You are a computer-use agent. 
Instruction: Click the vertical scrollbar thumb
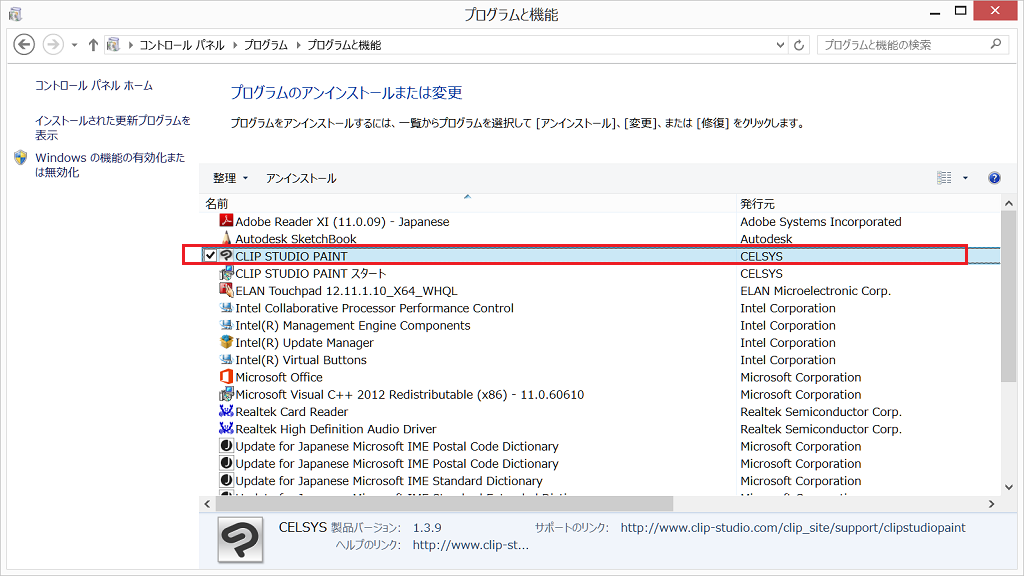(x=1009, y=296)
